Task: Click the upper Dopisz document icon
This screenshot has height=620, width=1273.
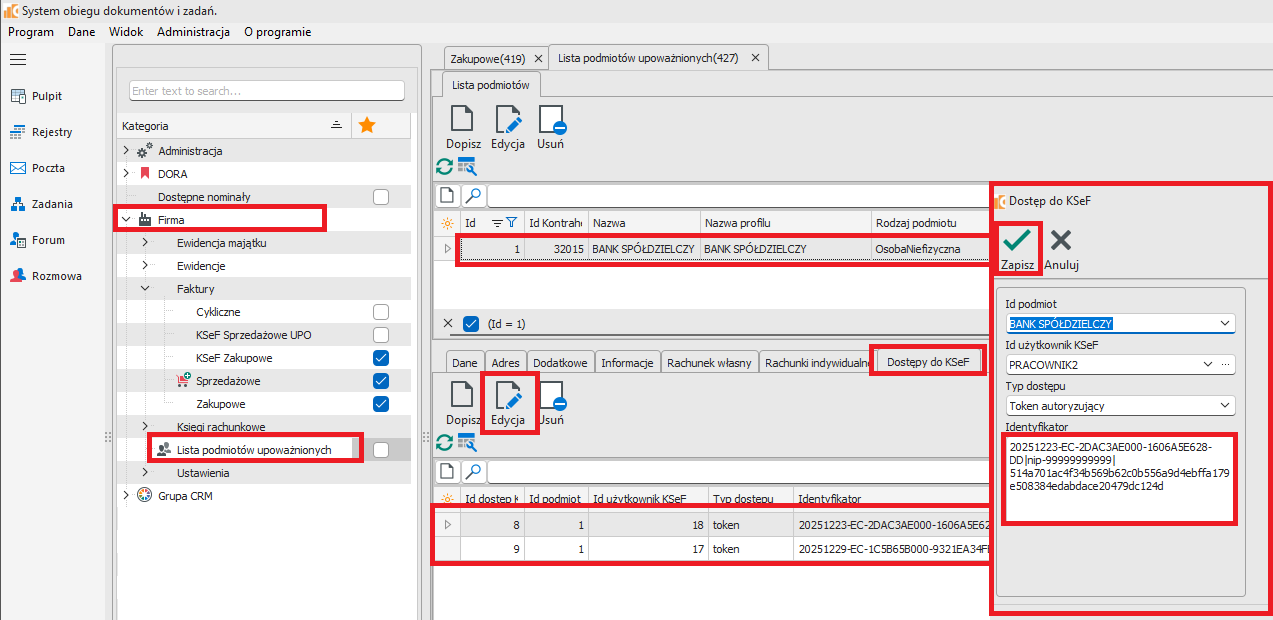Action: coord(461,119)
